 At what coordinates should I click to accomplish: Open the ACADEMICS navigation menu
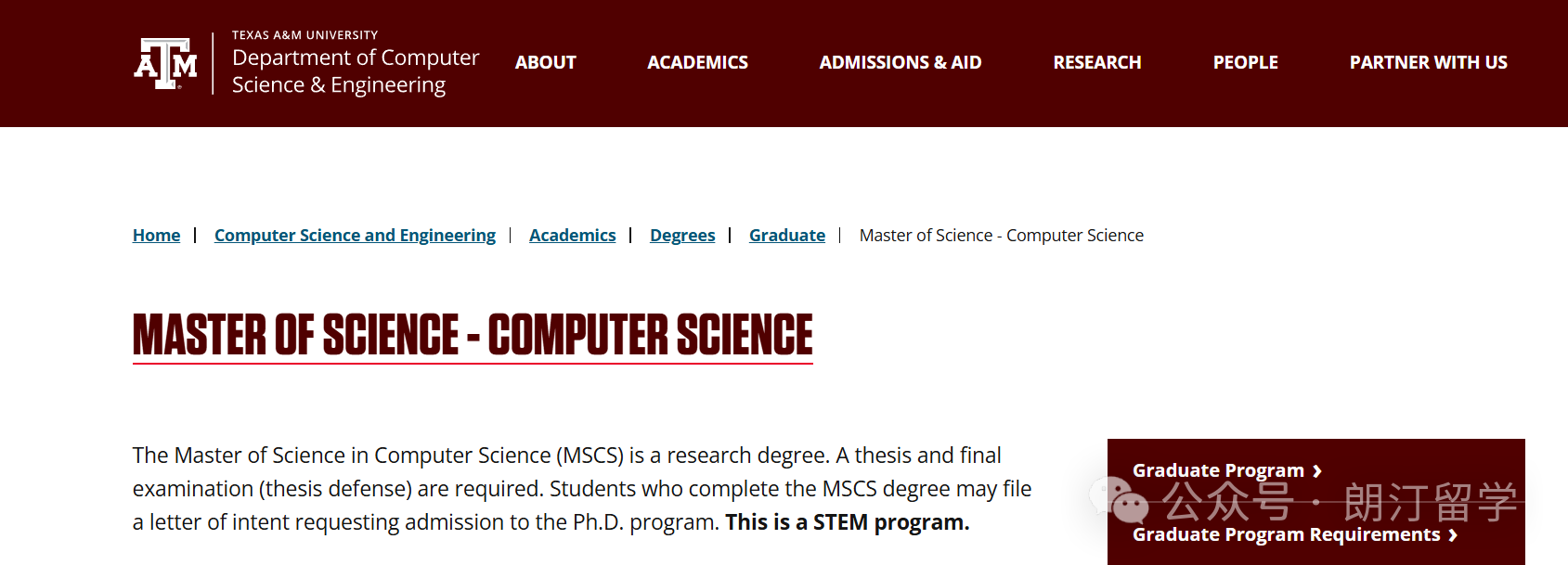[x=697, y=63]
